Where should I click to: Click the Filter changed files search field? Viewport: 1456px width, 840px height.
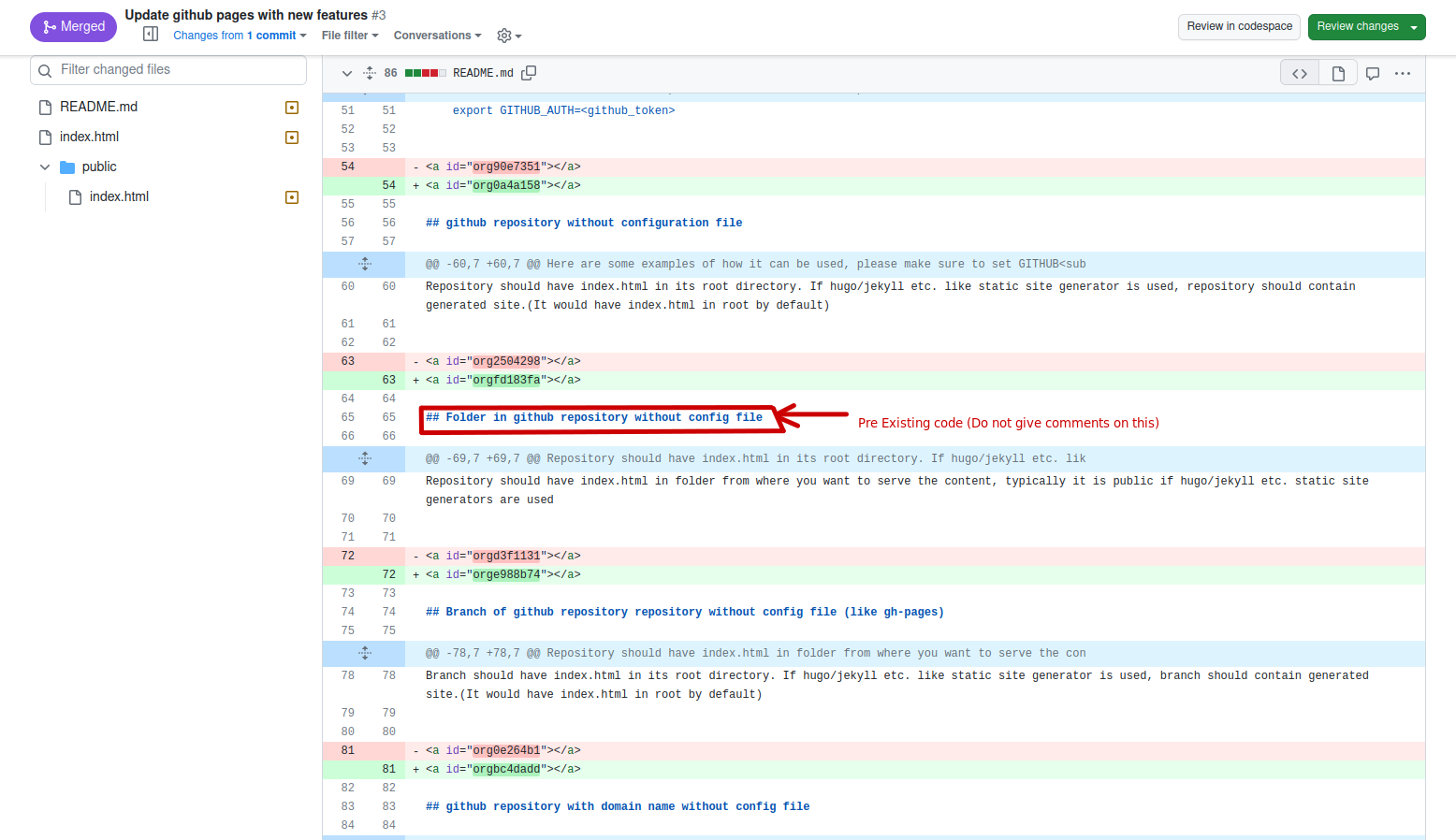(168, 69)
